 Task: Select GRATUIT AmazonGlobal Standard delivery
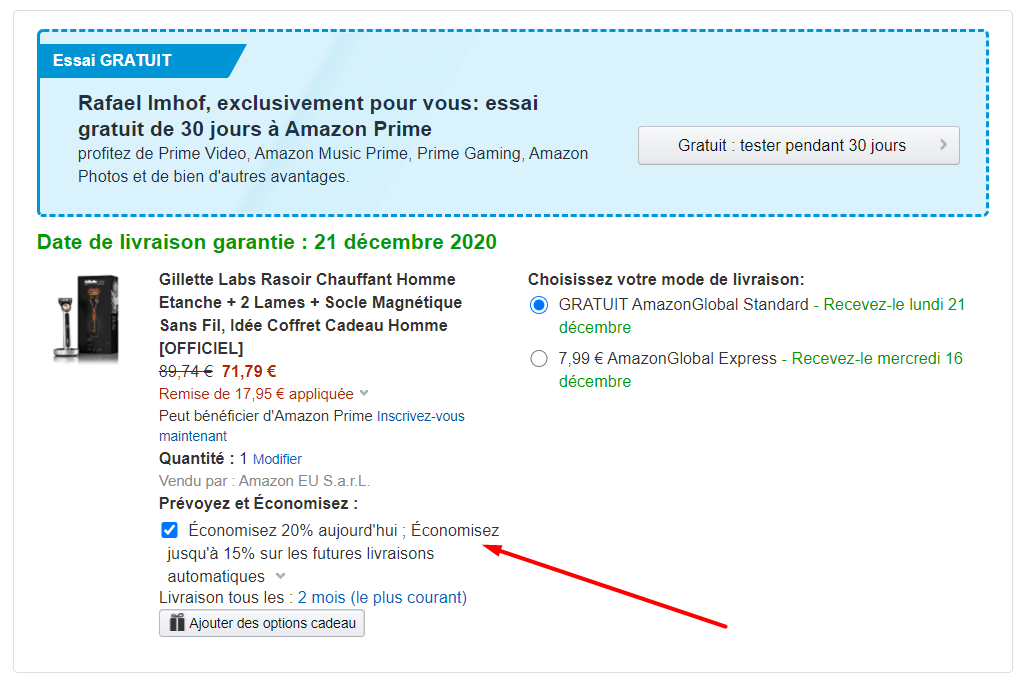540,305
